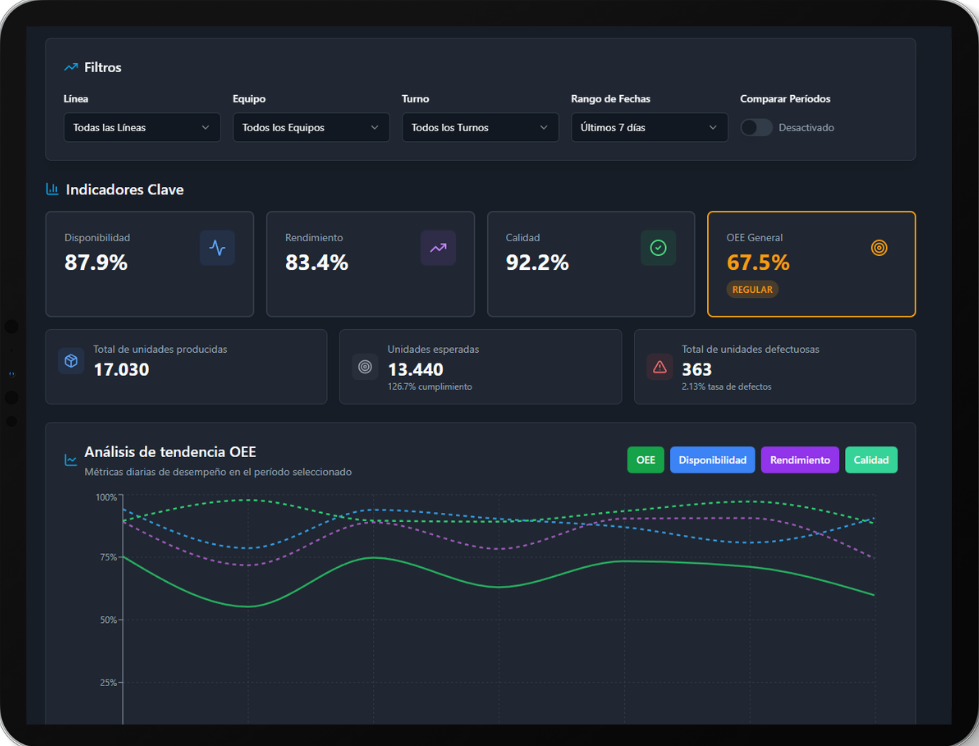Click the produced units cube icon
This screenshot has width=979, height=746.
point(71,362)
